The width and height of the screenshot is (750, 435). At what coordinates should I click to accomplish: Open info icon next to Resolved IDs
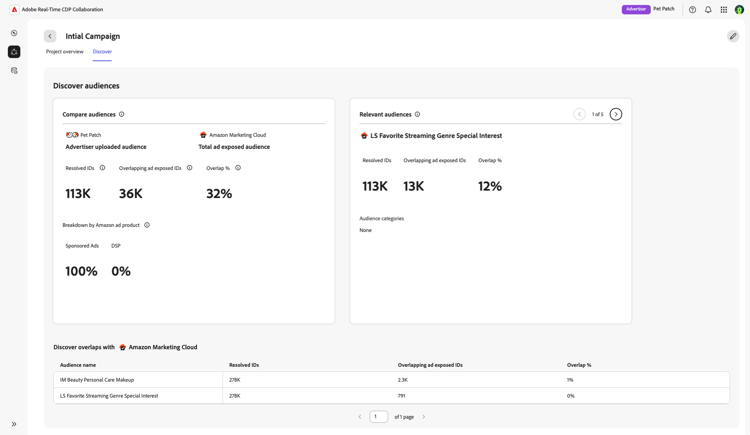pyautogui.click(x=102, y=168)
